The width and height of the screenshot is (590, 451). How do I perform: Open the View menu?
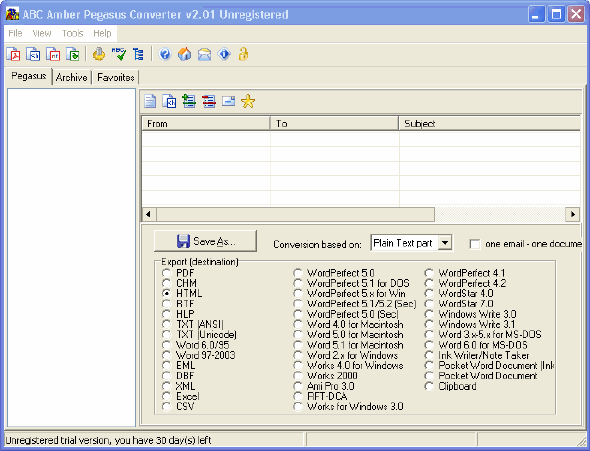point(42,33)
